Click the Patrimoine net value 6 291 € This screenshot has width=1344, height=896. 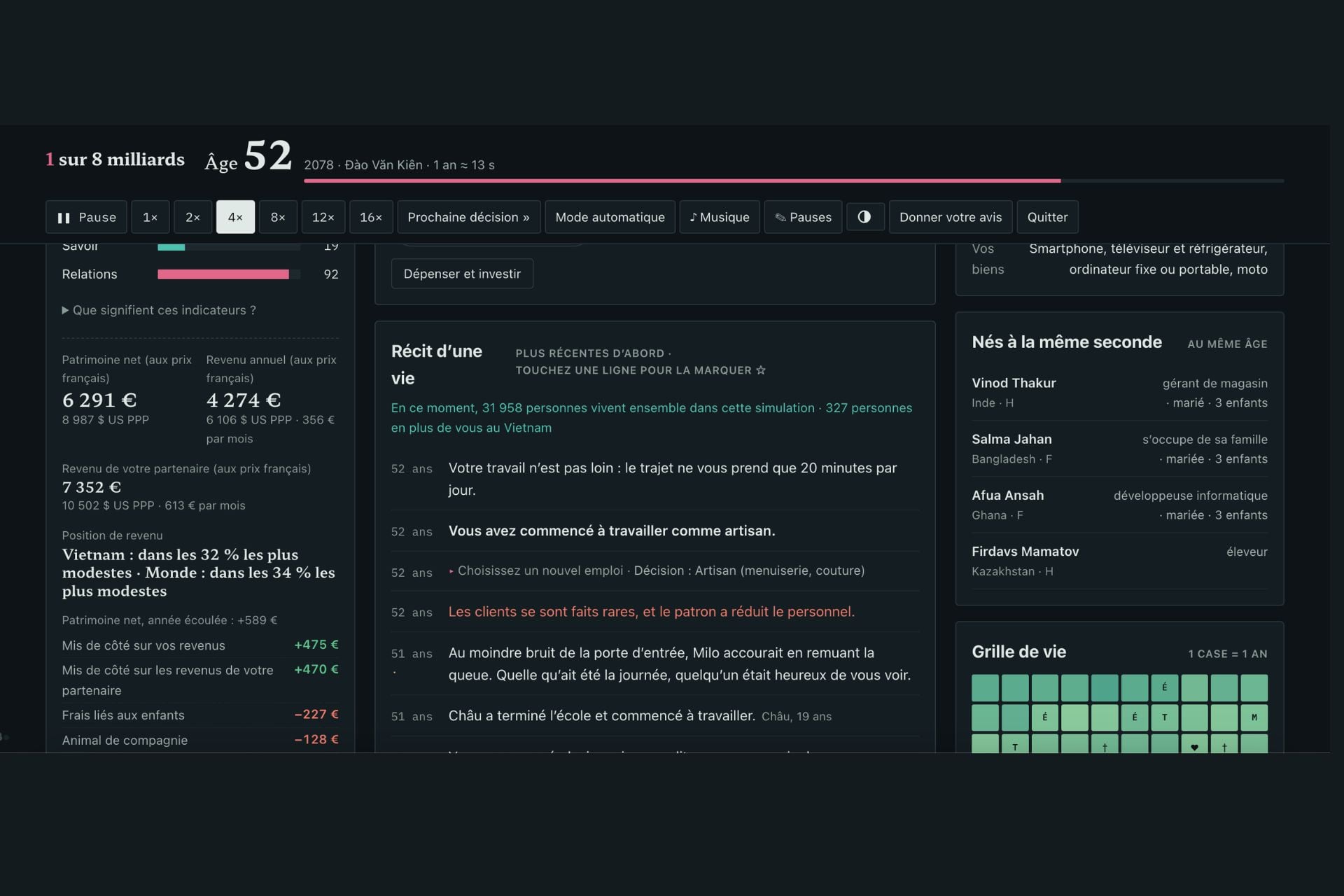click(99, 400)
